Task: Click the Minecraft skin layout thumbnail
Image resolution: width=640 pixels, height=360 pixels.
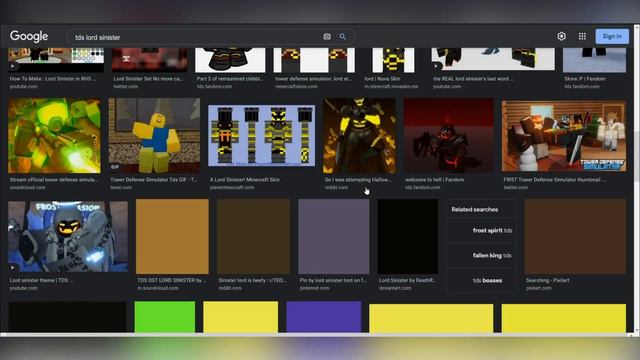Action: point(262,136)
